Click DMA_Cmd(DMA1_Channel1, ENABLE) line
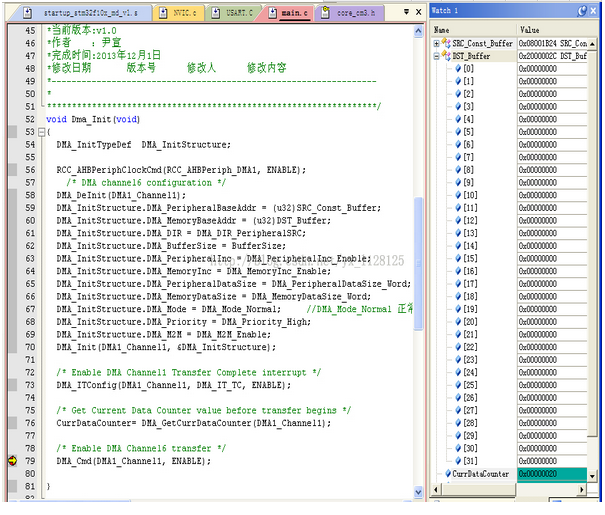 (134, 461)
